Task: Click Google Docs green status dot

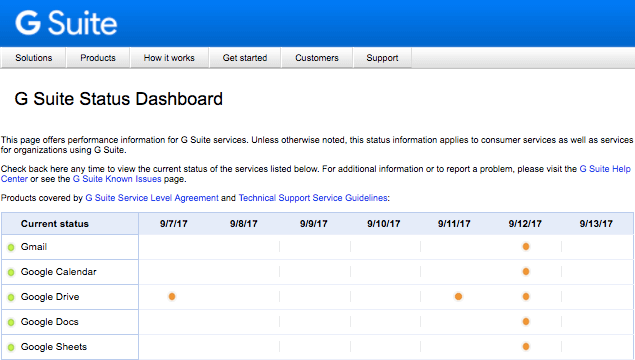Action: pyautogui.click(x=11, y=322)
